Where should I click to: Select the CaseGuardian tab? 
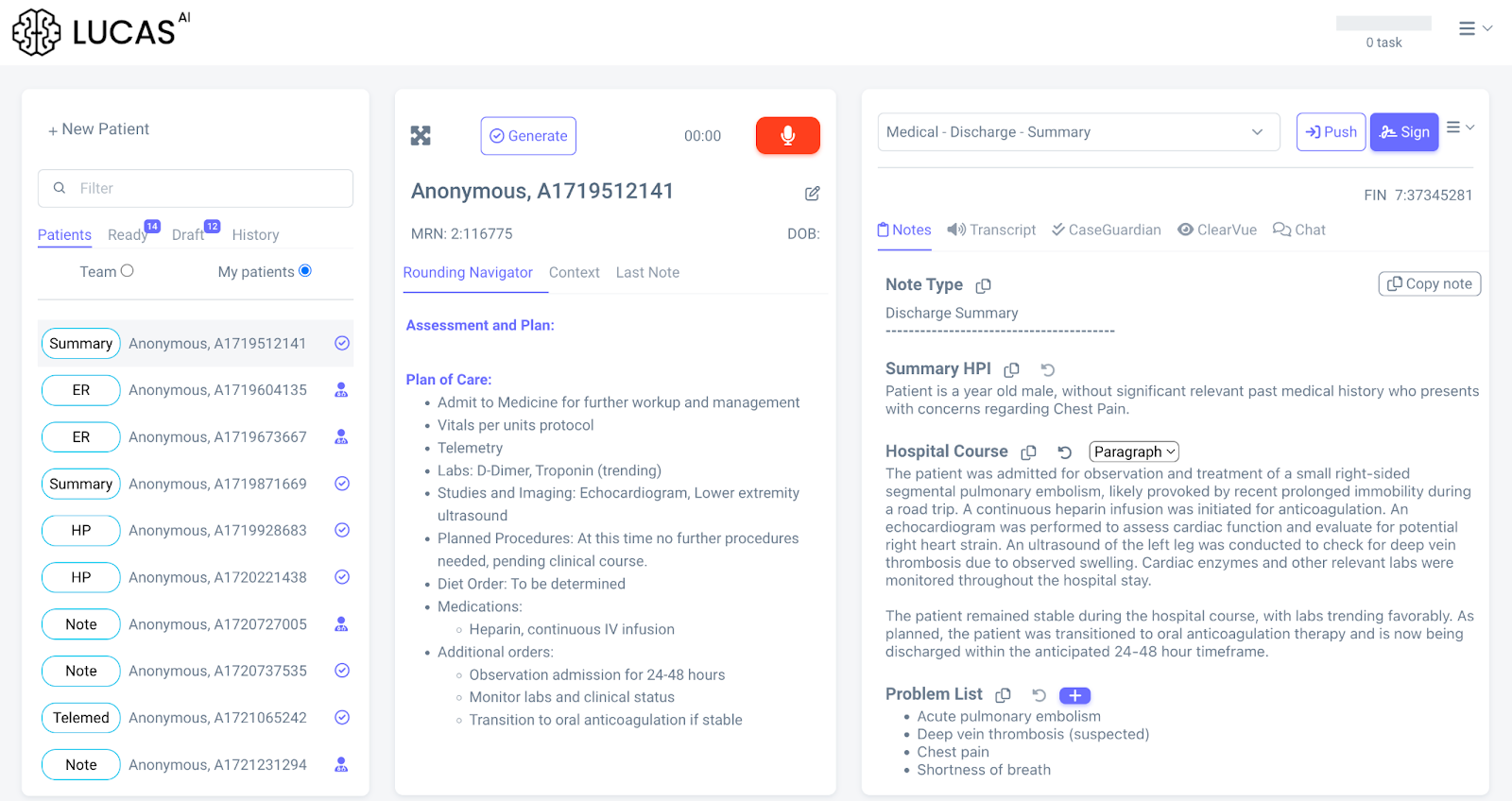tap(1107, 230)
